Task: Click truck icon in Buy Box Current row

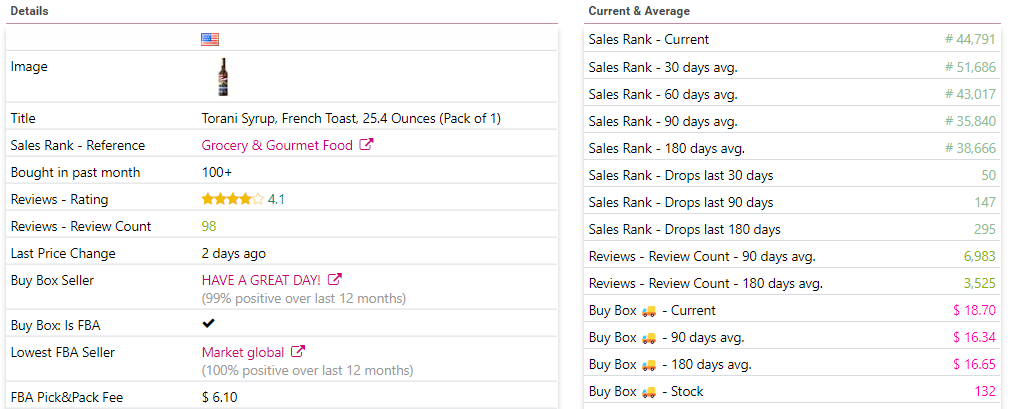Action: pos(649,311)
